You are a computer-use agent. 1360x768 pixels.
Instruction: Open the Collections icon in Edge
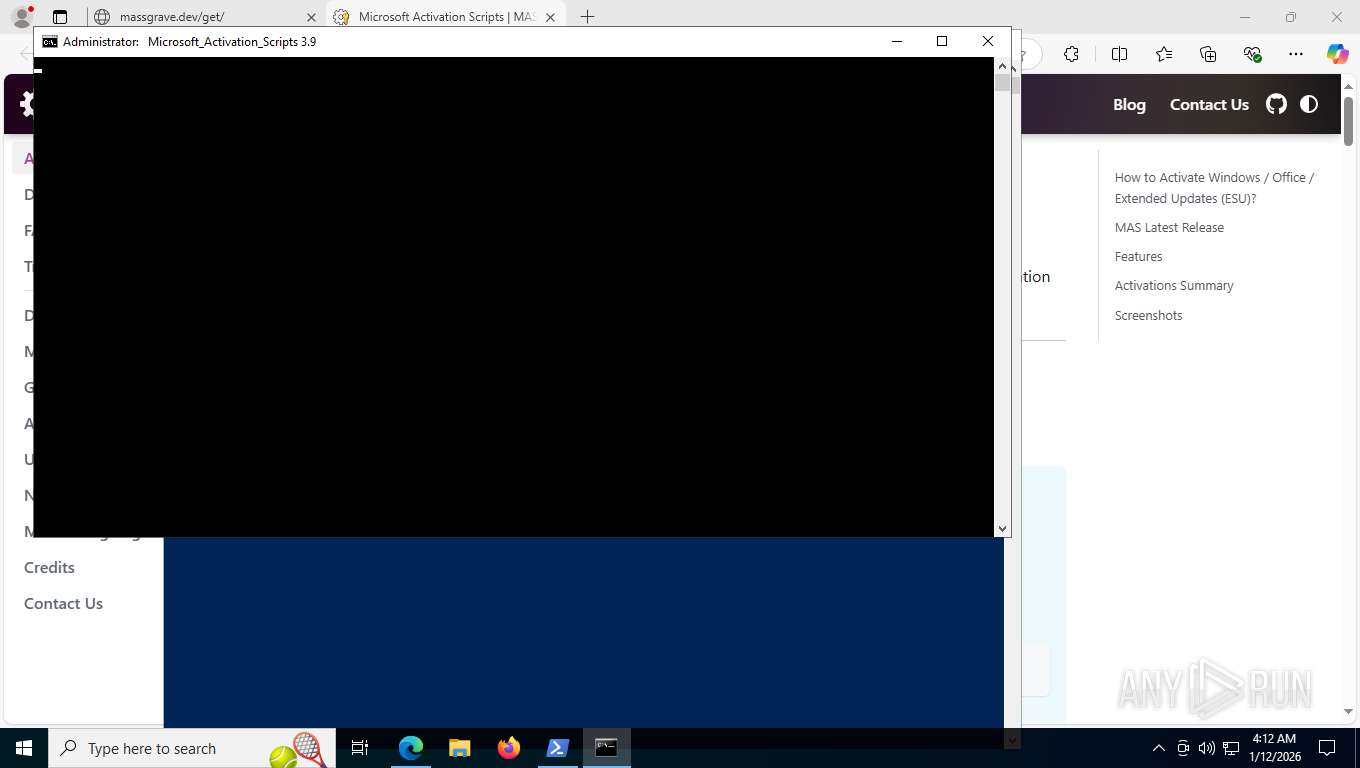point(1208,54)
